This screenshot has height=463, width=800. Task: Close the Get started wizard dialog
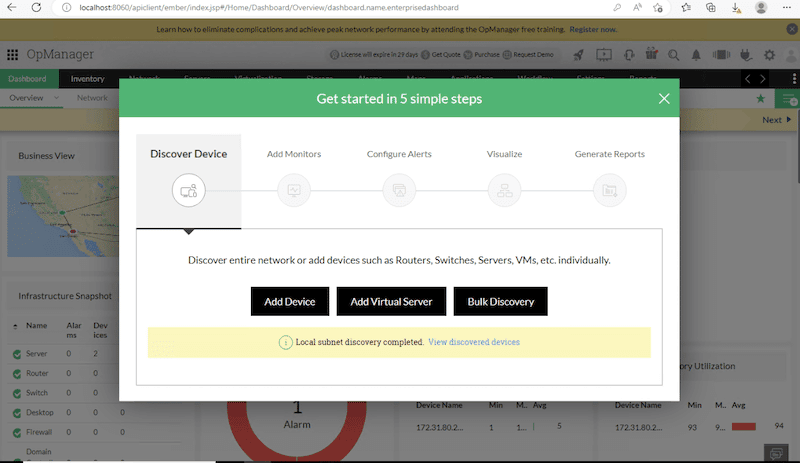[664, 99]
